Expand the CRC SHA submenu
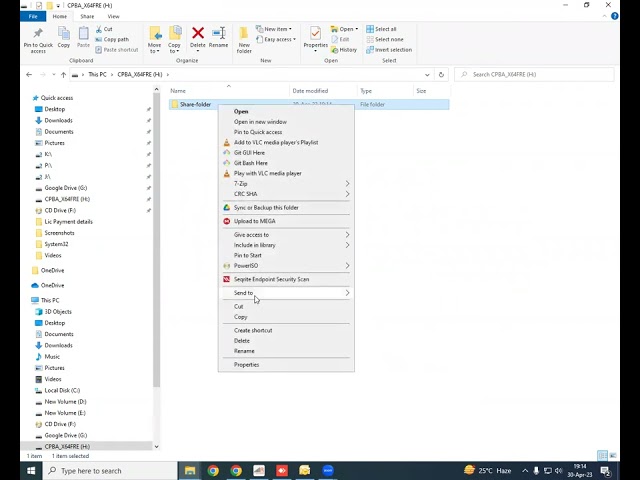 click(286, 193)
